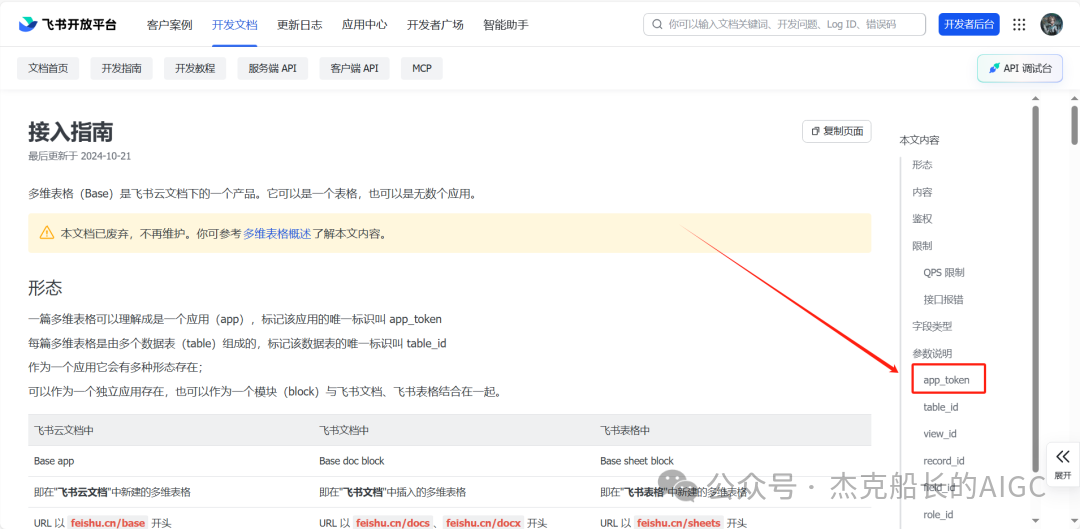The height and width of the screenshot is (529, 1080).
Task: Go to 接口报错 in outline
Action: pyautogui.click(x=943, y=300)
